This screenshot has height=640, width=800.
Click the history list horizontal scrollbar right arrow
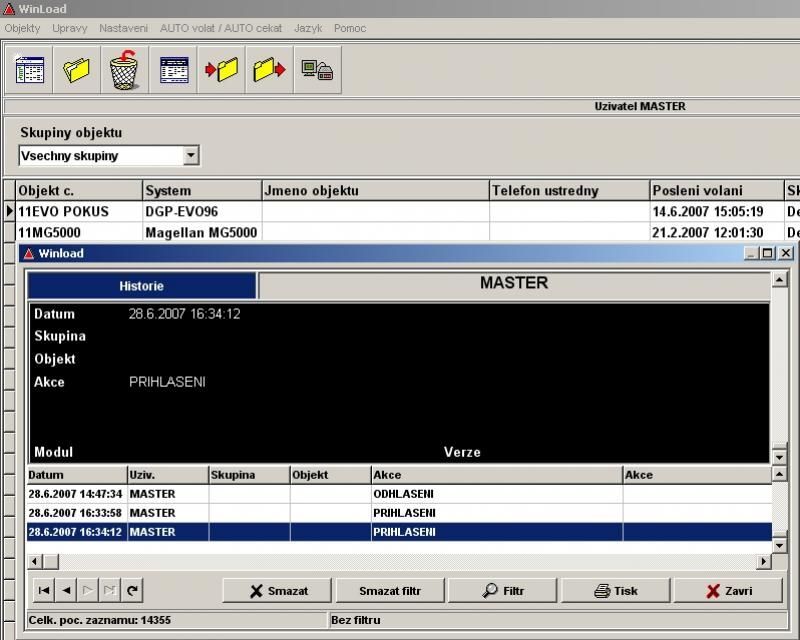click(x=764, y=562)
